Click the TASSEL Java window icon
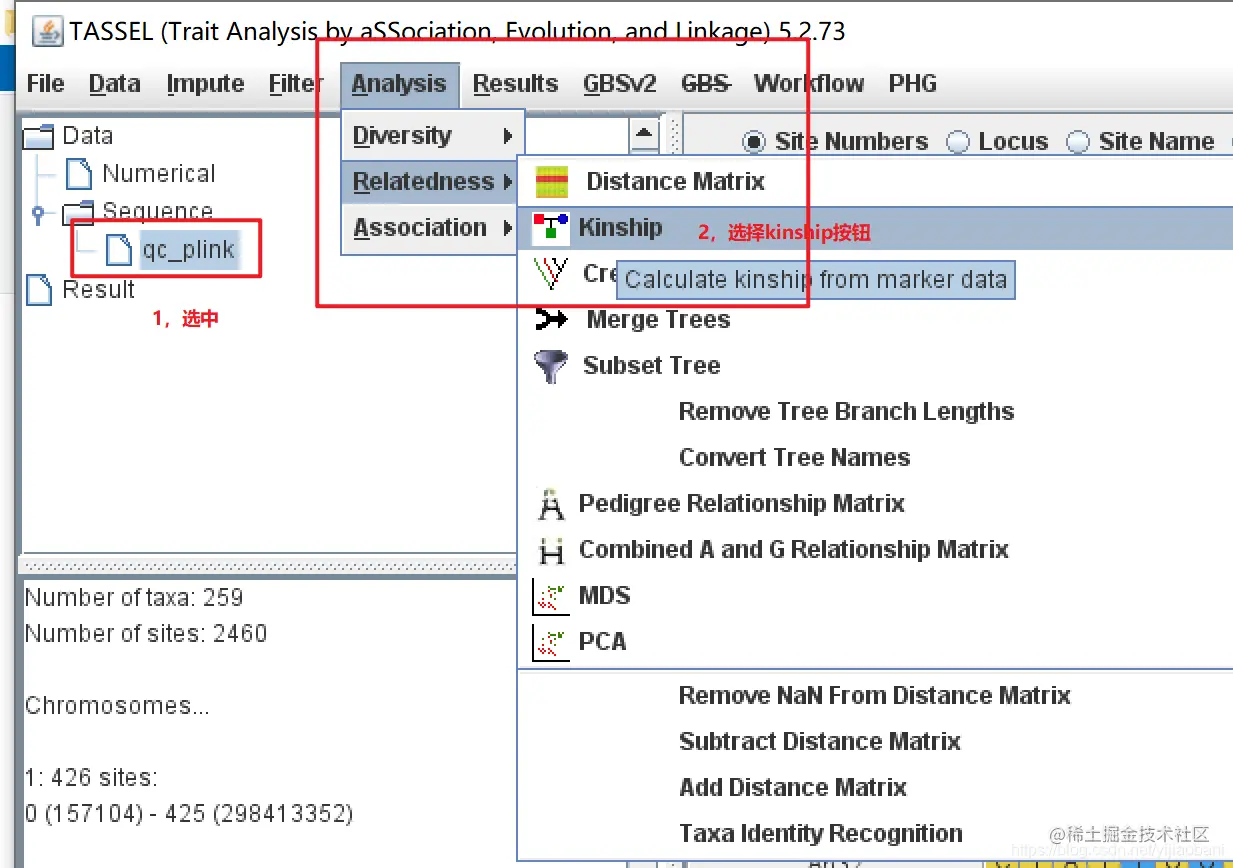Viewport: 1233px width, 868px height. pyautogui.click(x=48, y=32)
